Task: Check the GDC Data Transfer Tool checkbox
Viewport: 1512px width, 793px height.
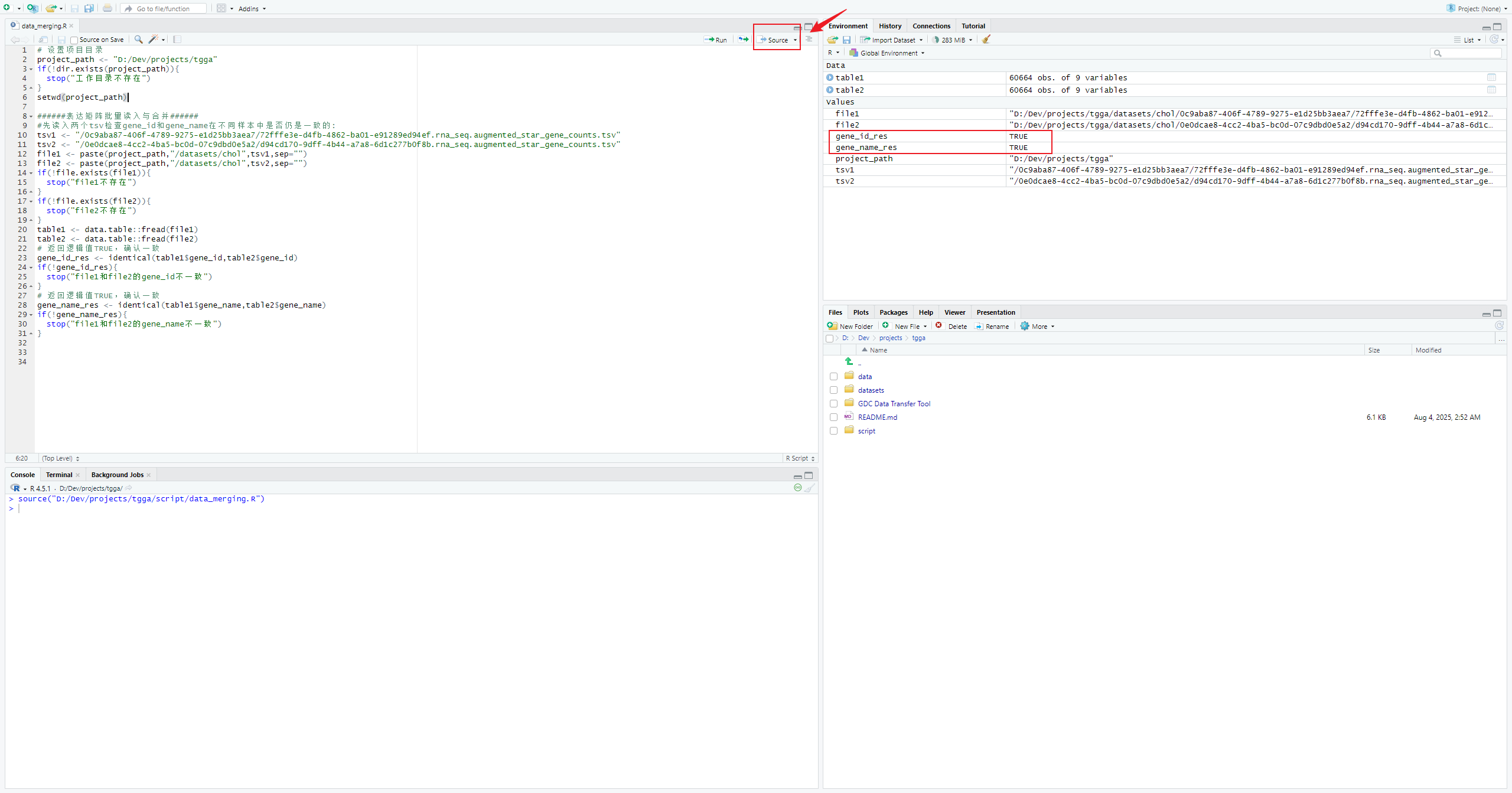Action: pos(833,404)
